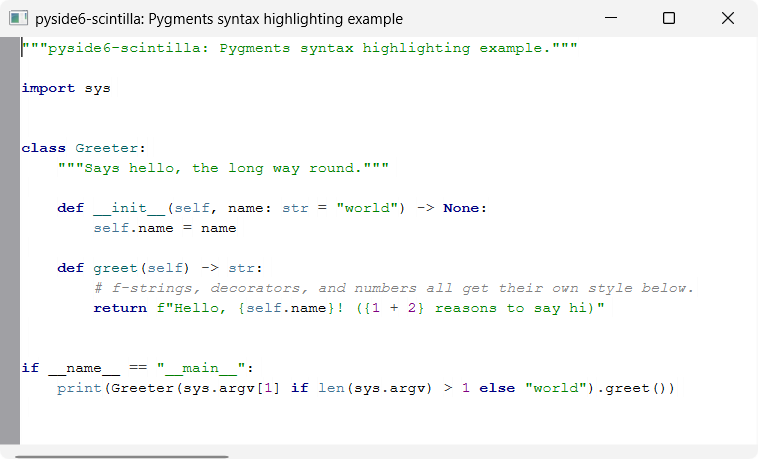This screenshot has height=459, width=758.
Task: Click the '-> str:' return annotation of greet
Action: pos(232,268)
